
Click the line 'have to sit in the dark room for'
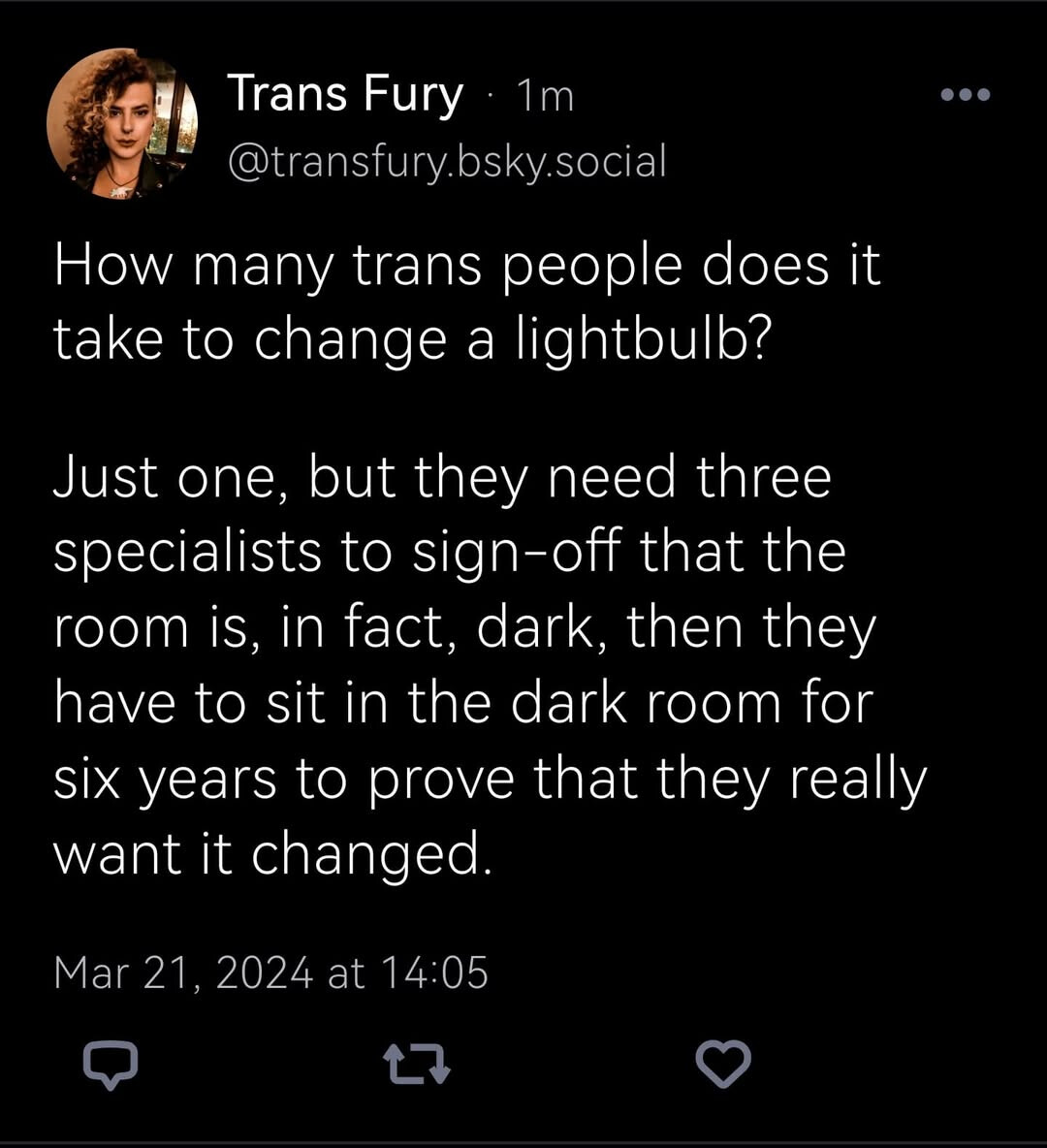click(x=463, y=703)
